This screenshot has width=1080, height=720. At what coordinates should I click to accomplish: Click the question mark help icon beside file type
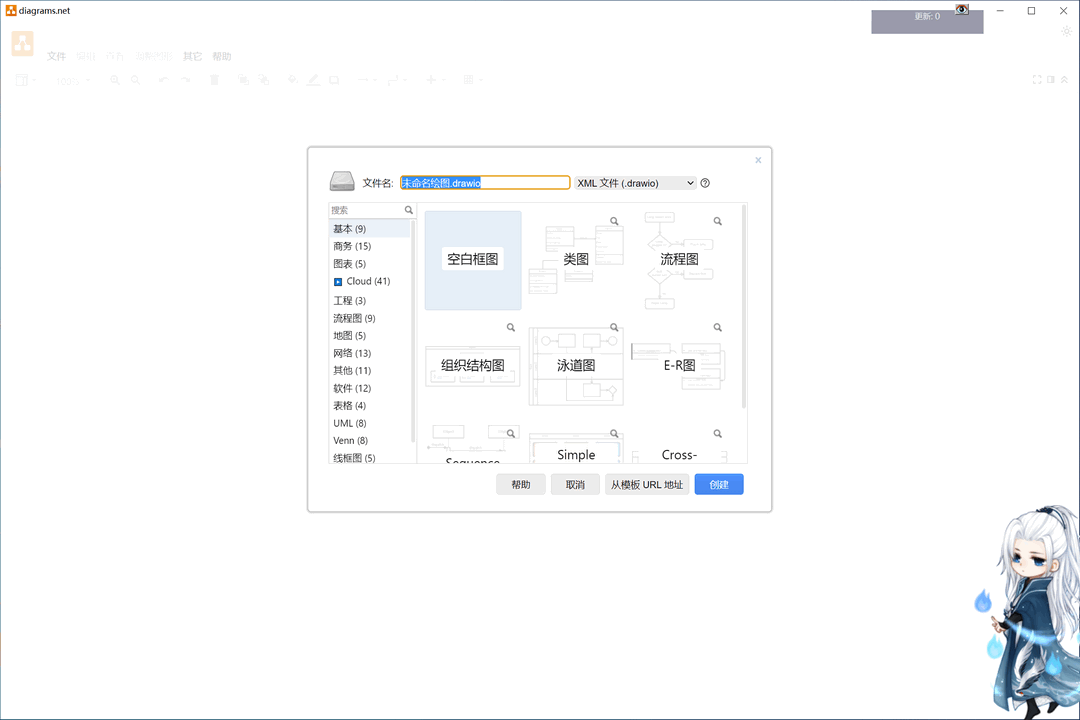[705, 182]
